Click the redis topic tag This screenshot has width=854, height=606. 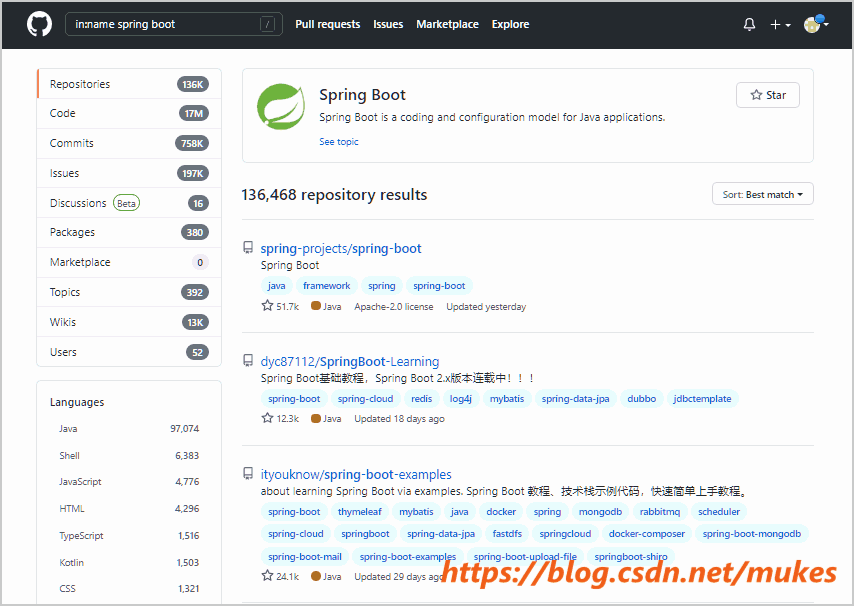(x=422, y=399)
